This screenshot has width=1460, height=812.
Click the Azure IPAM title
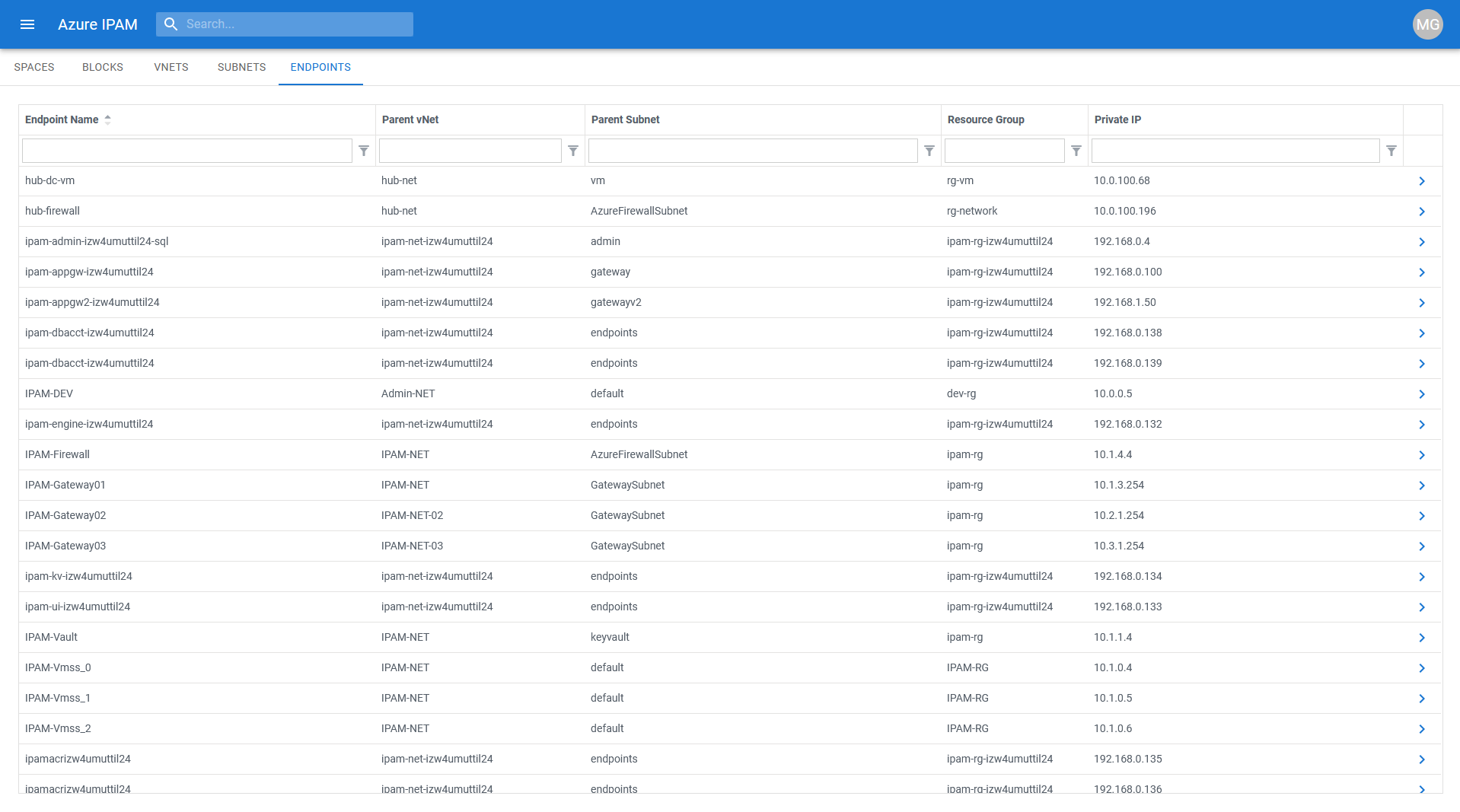click(x=97, y=24)
